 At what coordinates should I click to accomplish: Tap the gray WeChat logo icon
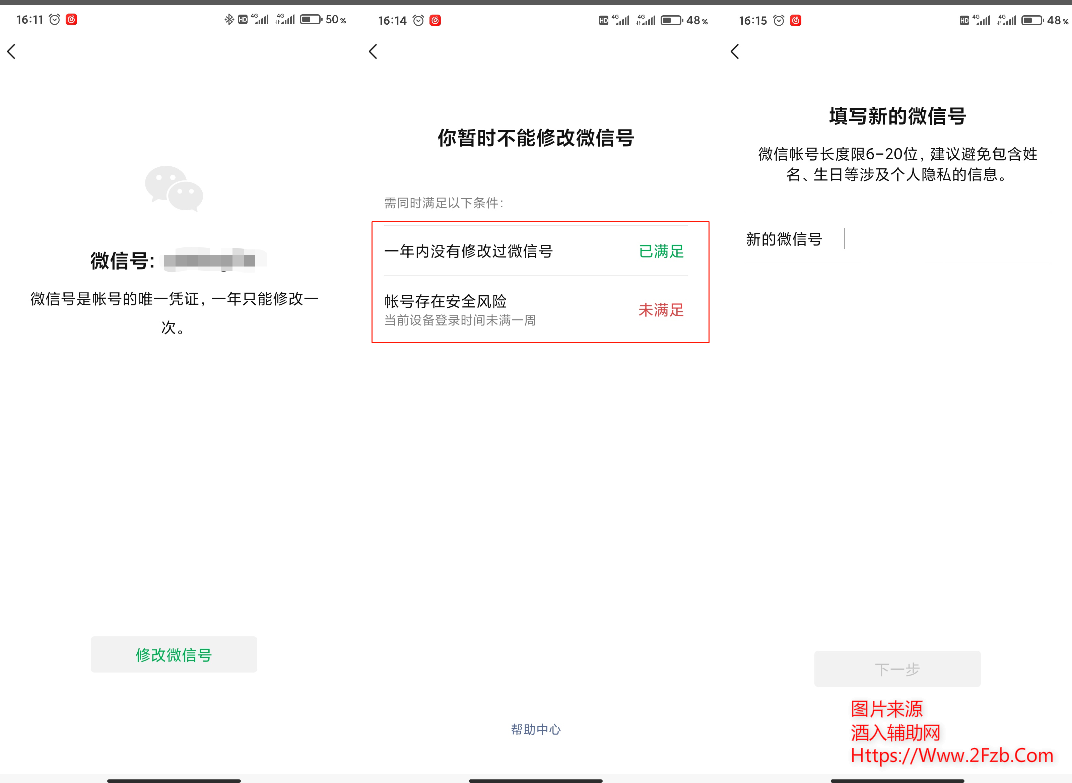tap(174, 188)
